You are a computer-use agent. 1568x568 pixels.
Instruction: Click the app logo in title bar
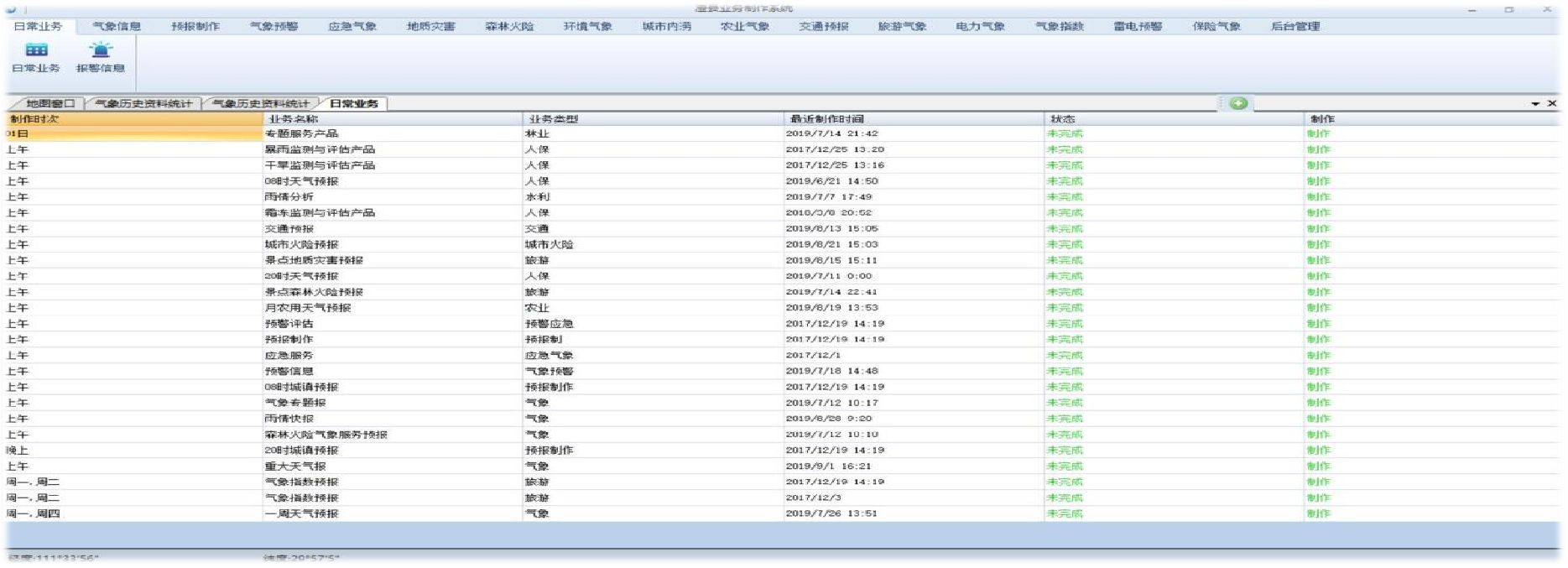10,8
